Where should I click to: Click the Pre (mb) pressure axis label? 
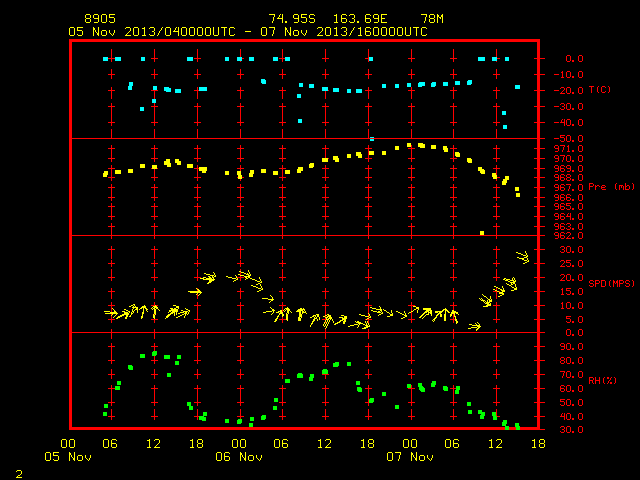611,187
